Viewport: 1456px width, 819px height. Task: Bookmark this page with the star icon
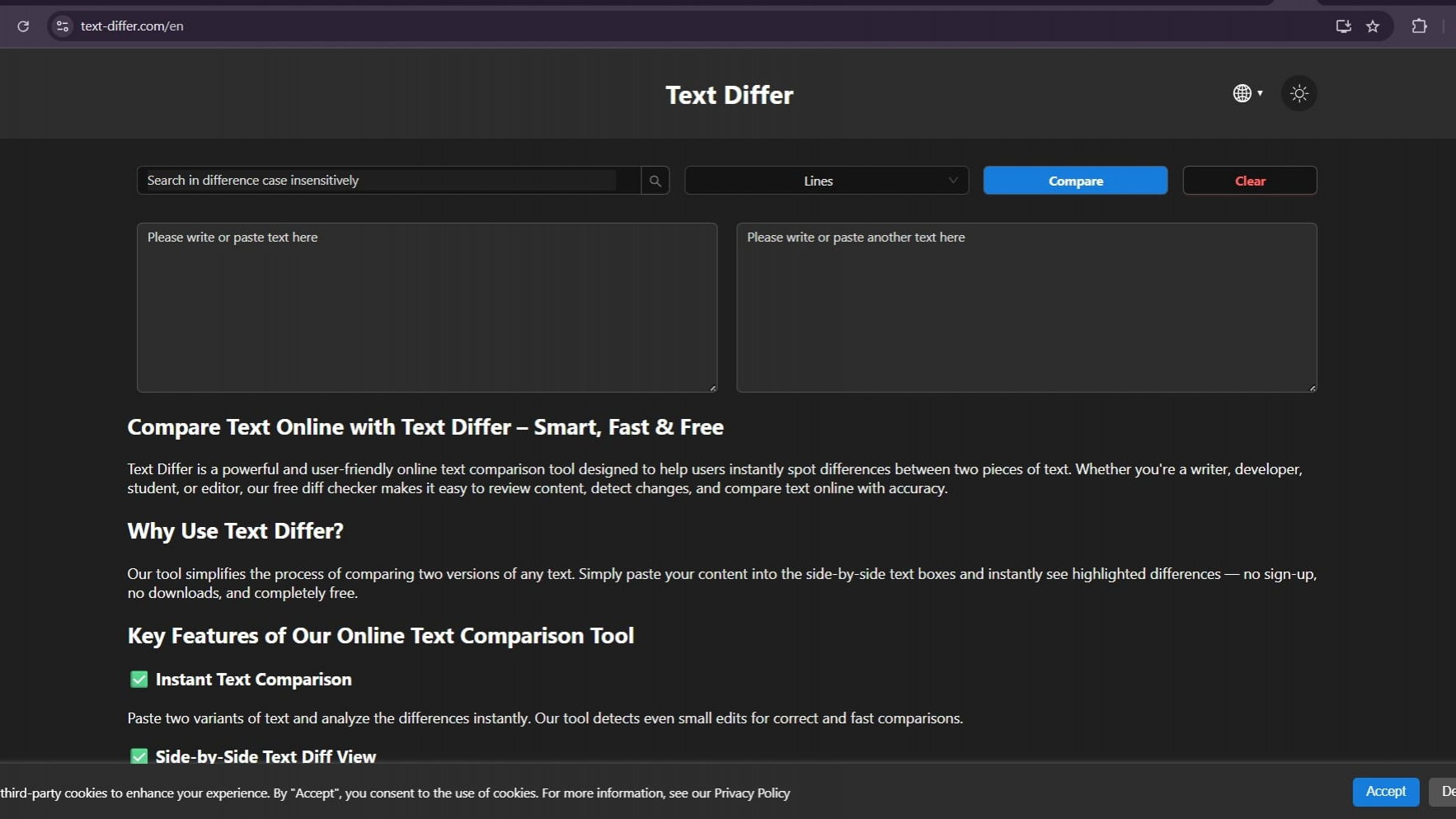[1373, 26]
